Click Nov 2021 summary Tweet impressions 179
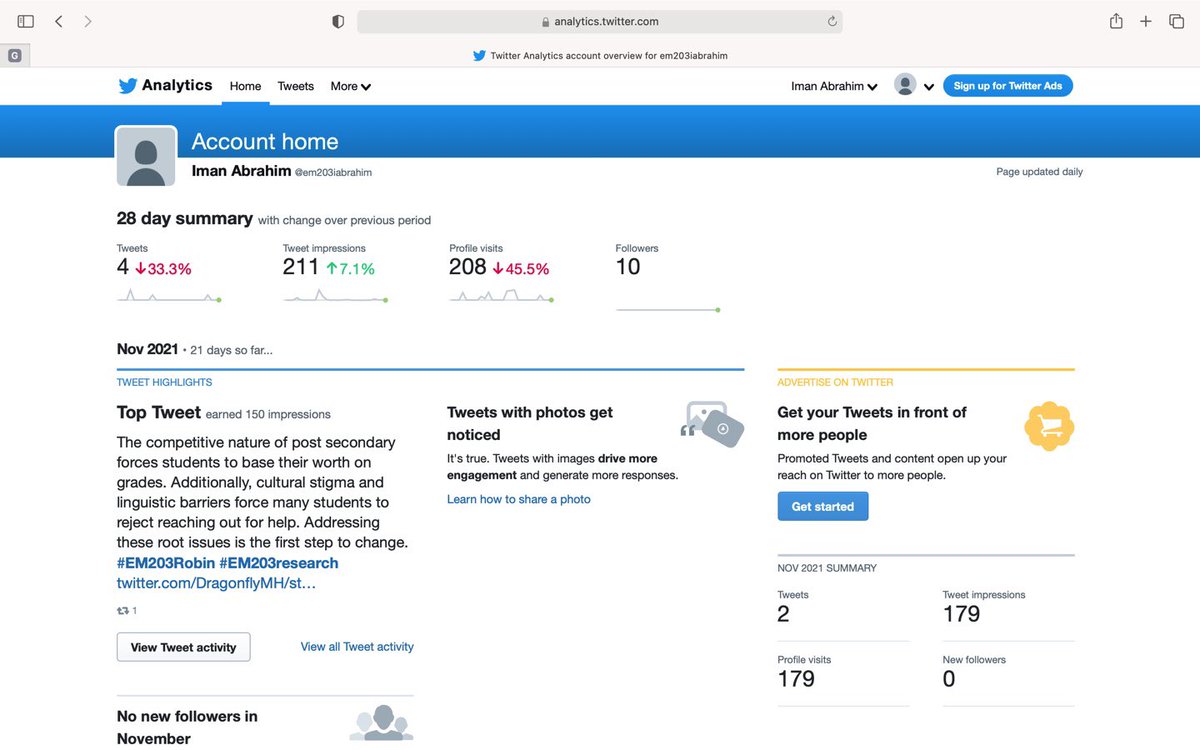 (962, 614)
